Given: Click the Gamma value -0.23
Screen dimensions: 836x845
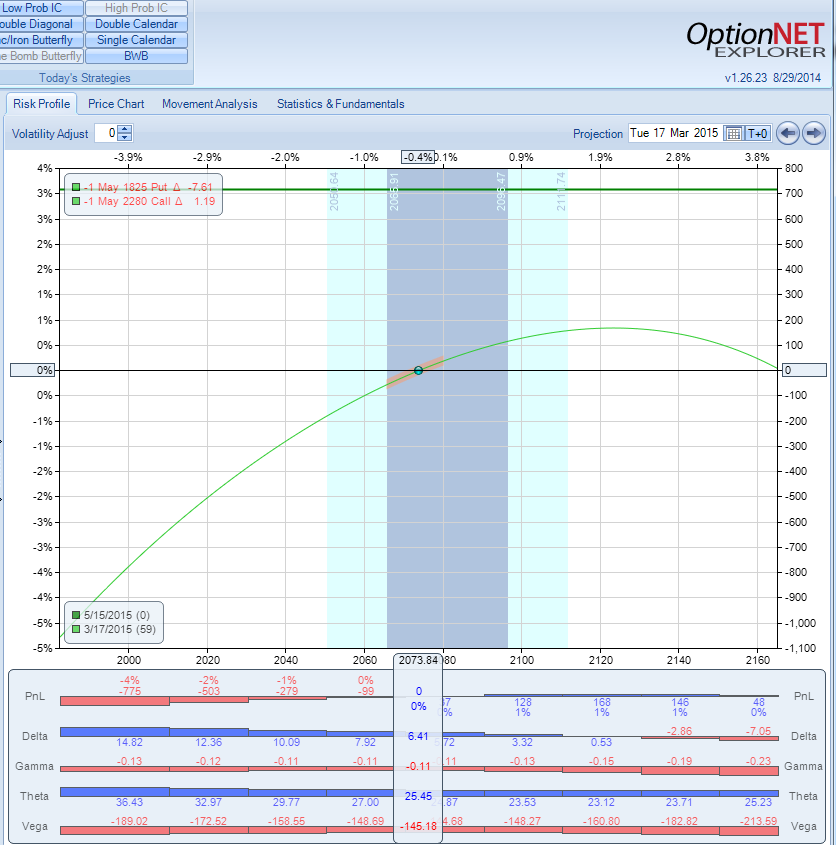Looking at the screenshot, I should [x=758, y=761].
